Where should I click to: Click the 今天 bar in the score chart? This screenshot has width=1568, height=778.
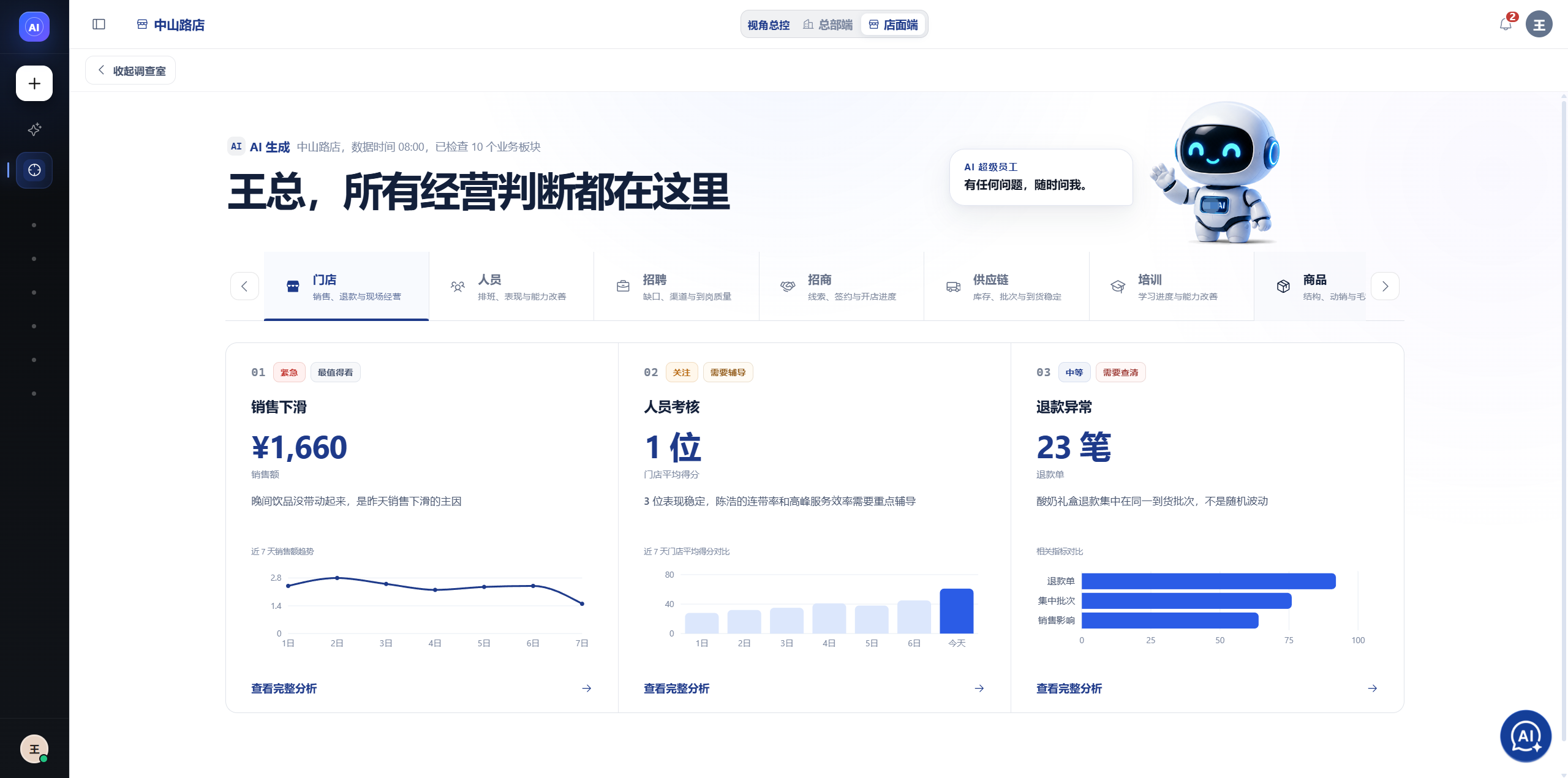point(957,611)
